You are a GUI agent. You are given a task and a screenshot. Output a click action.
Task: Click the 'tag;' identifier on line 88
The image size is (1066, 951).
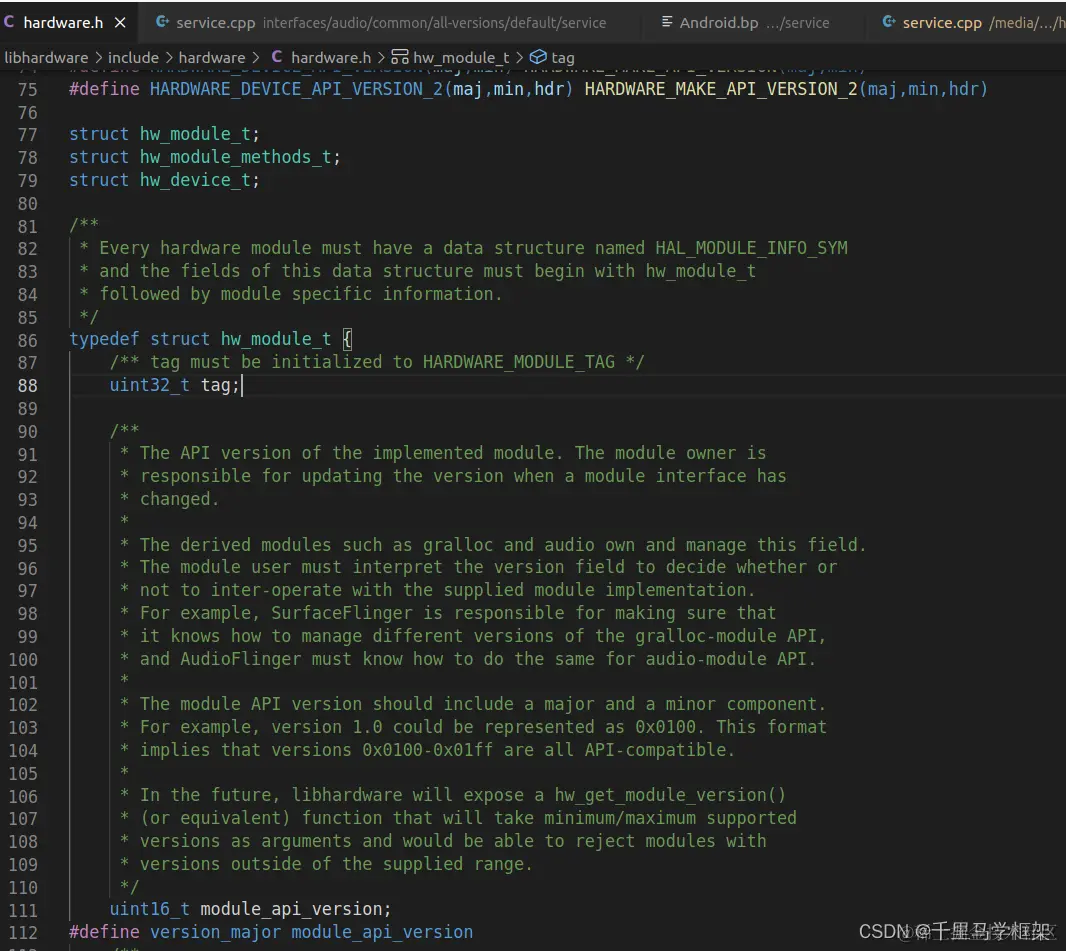(x=220, y=385)
